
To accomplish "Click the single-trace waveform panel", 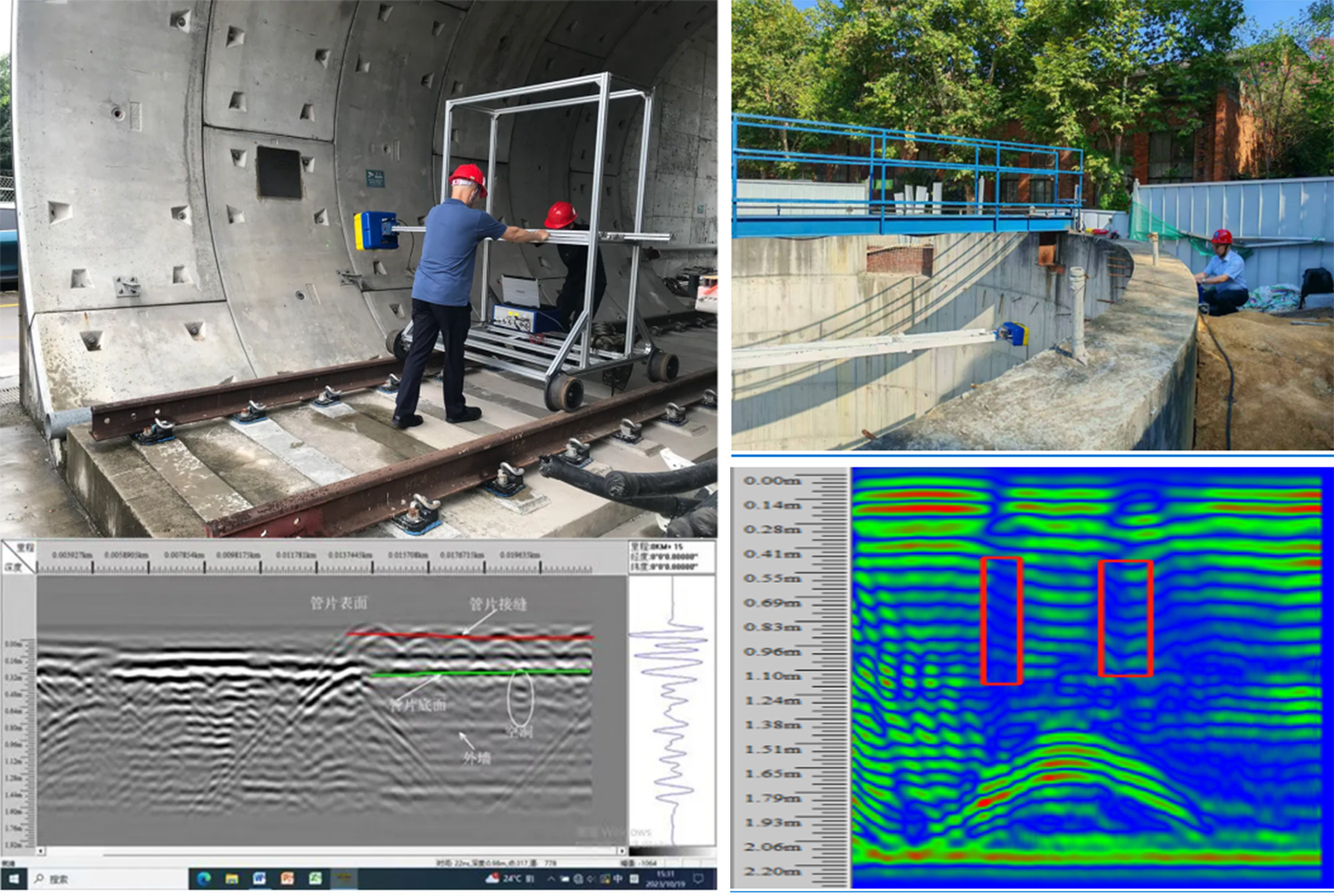I will point(671,711).
